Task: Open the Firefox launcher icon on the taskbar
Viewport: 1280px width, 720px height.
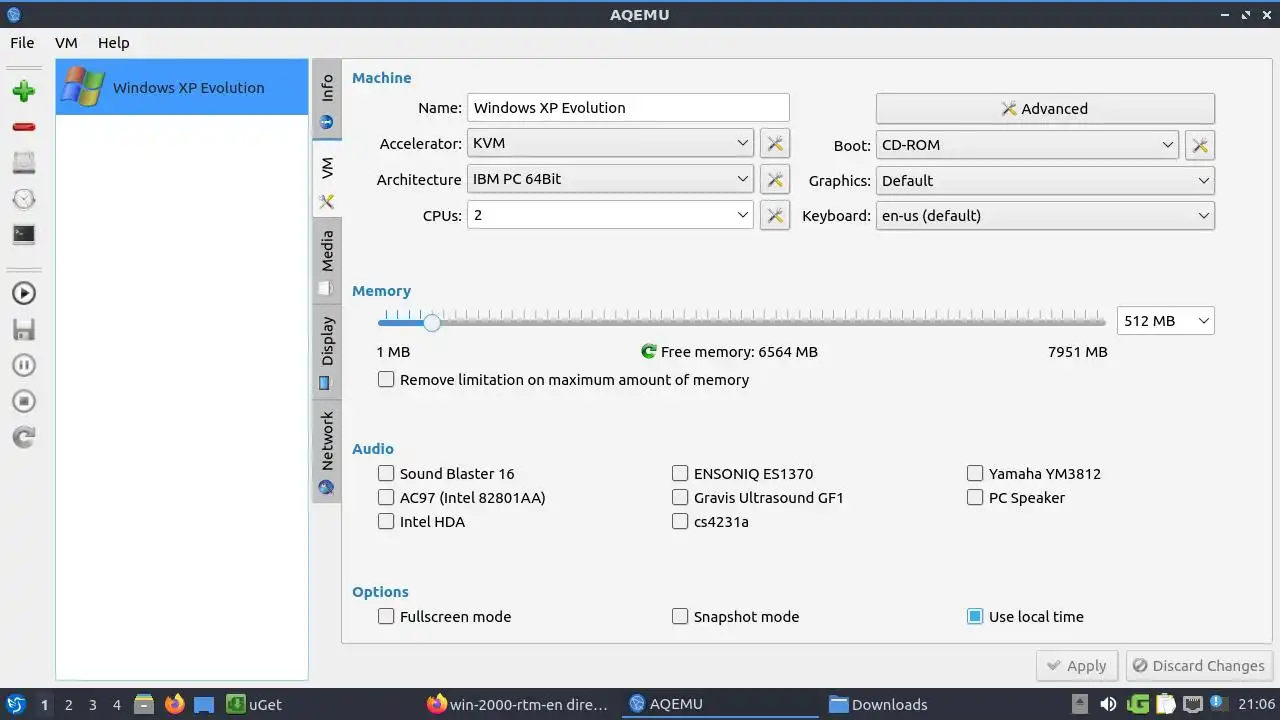Action: (175, 704)
